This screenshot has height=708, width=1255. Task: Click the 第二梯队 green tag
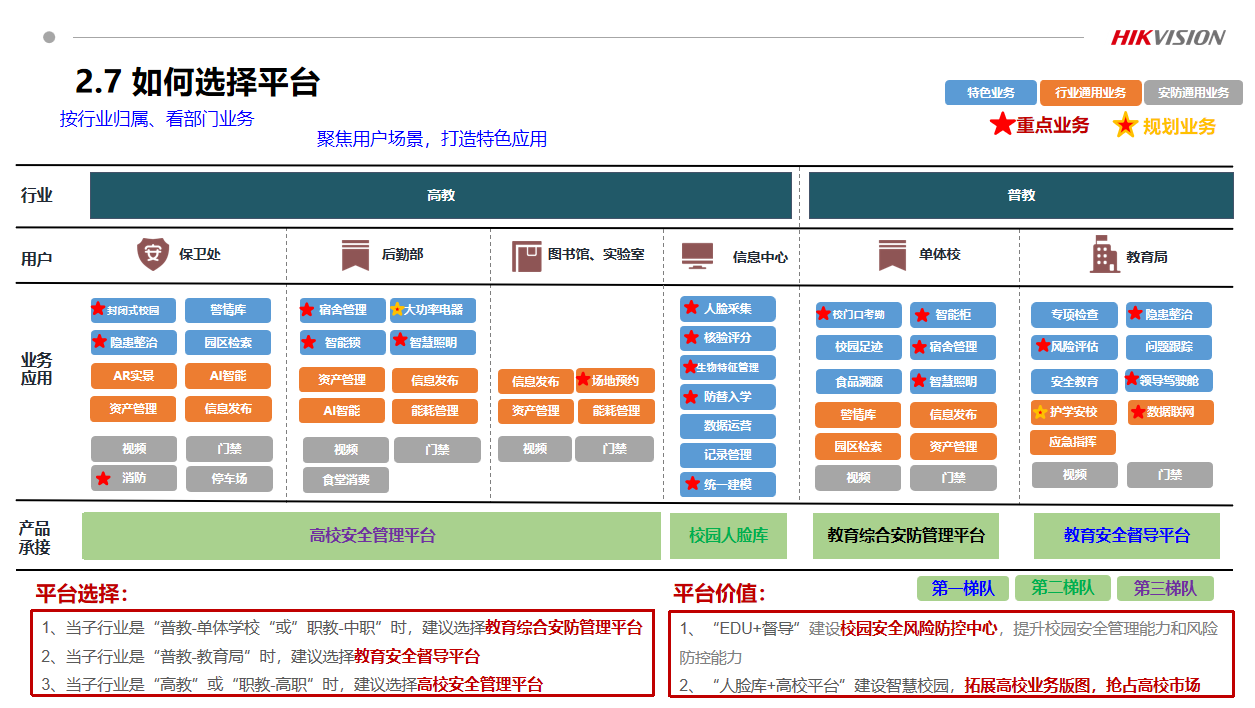point(1063,588)
